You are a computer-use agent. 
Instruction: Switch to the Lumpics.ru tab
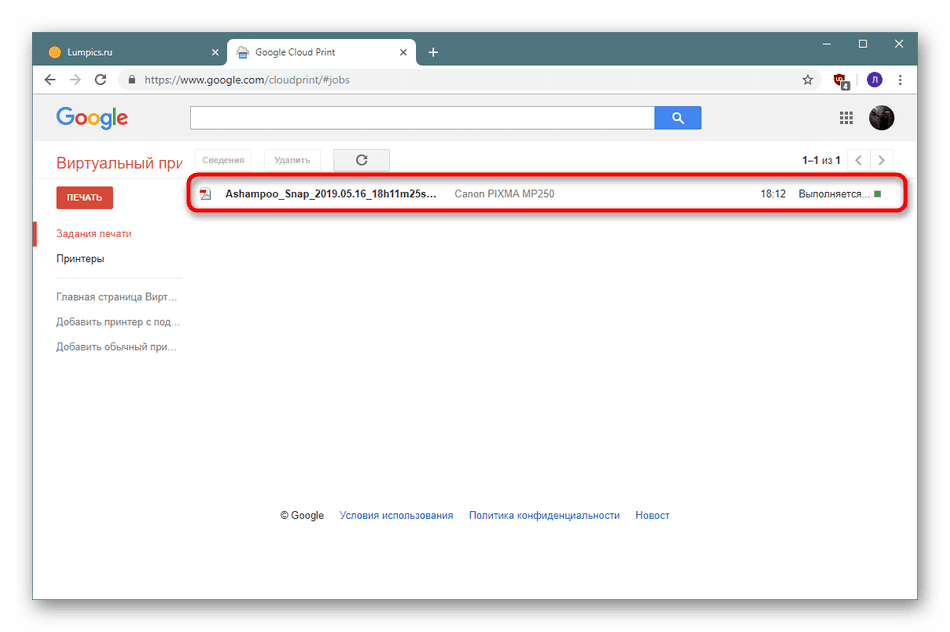[x=131, y=52]
